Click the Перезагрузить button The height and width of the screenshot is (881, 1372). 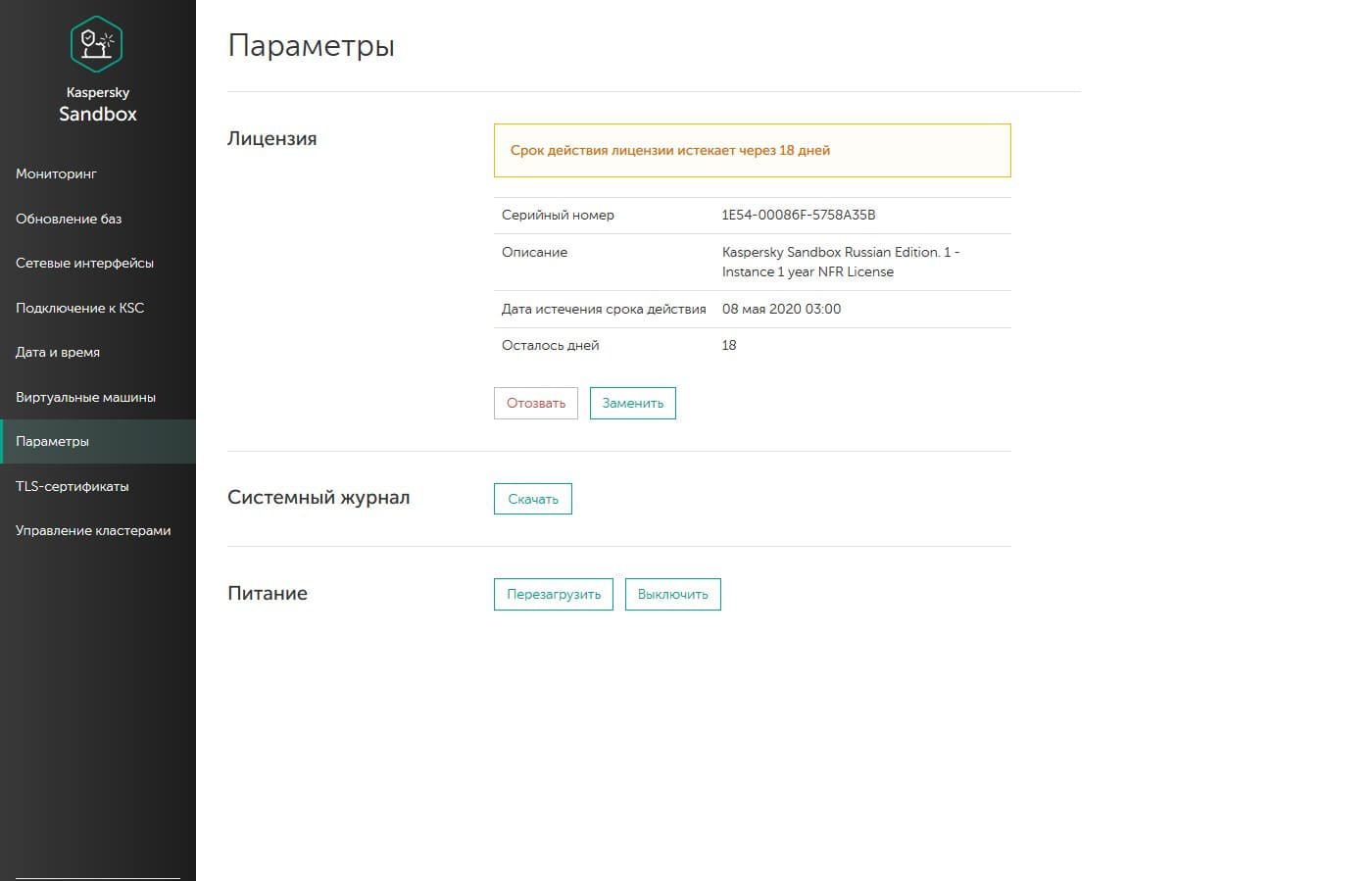pyautogui.click(x=554, y=594)
